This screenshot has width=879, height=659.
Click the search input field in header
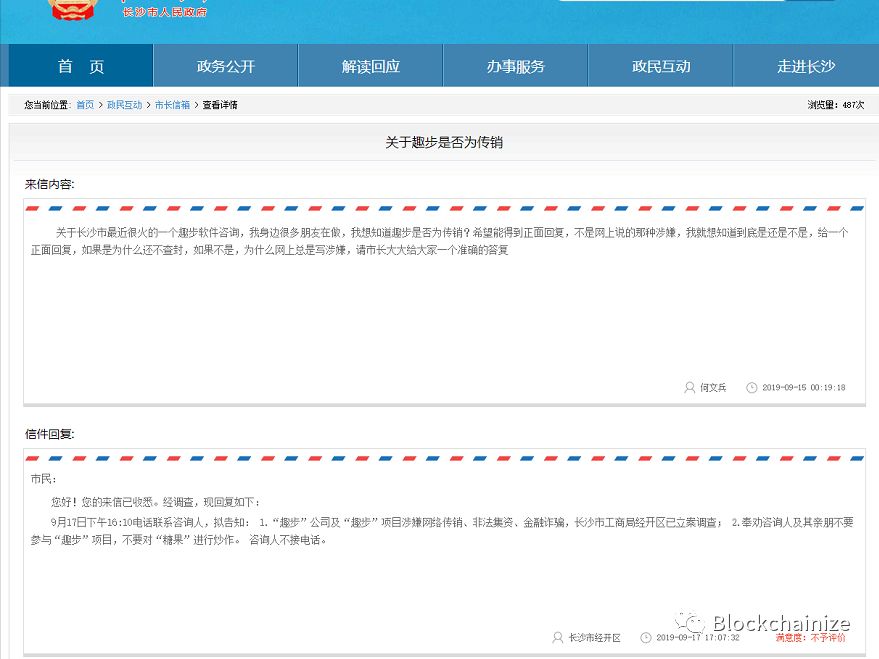[x=672, y=1]
